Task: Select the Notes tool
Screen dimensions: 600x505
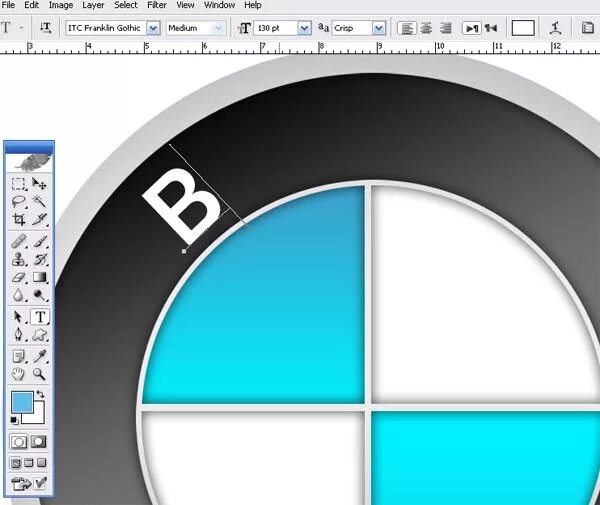Action: click(18, 357)
